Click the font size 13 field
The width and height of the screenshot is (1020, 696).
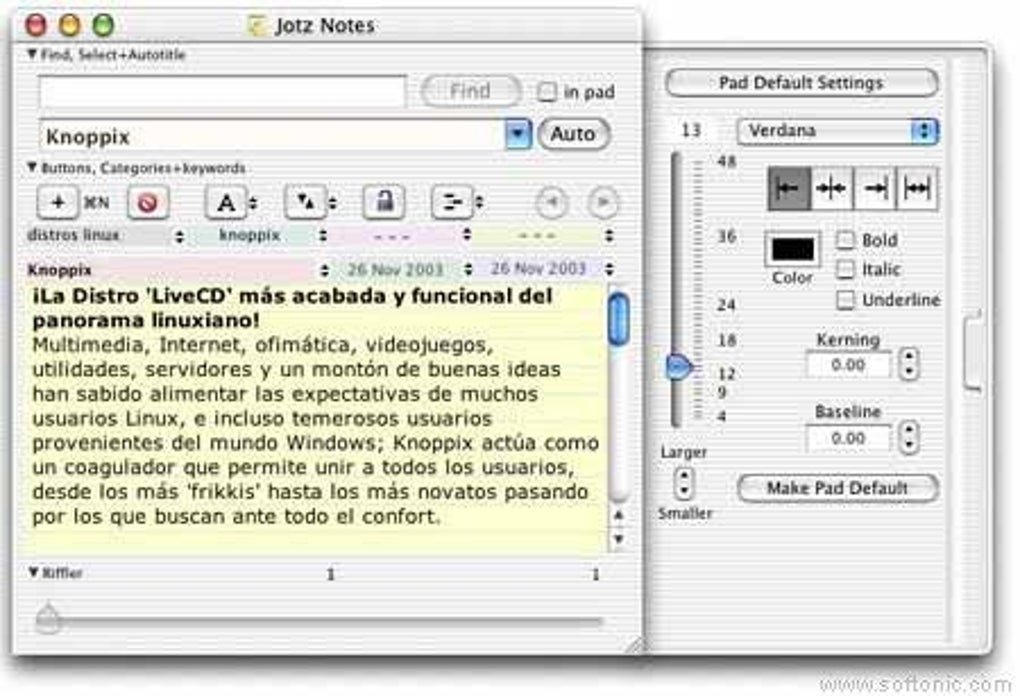691,131
